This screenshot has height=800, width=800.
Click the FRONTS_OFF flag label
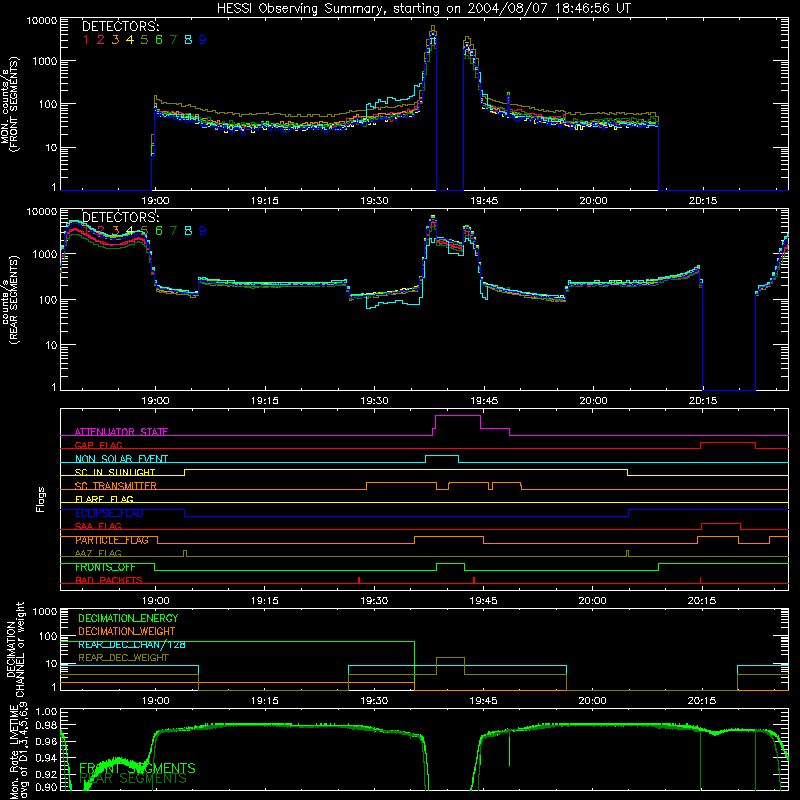coord(105,567)
